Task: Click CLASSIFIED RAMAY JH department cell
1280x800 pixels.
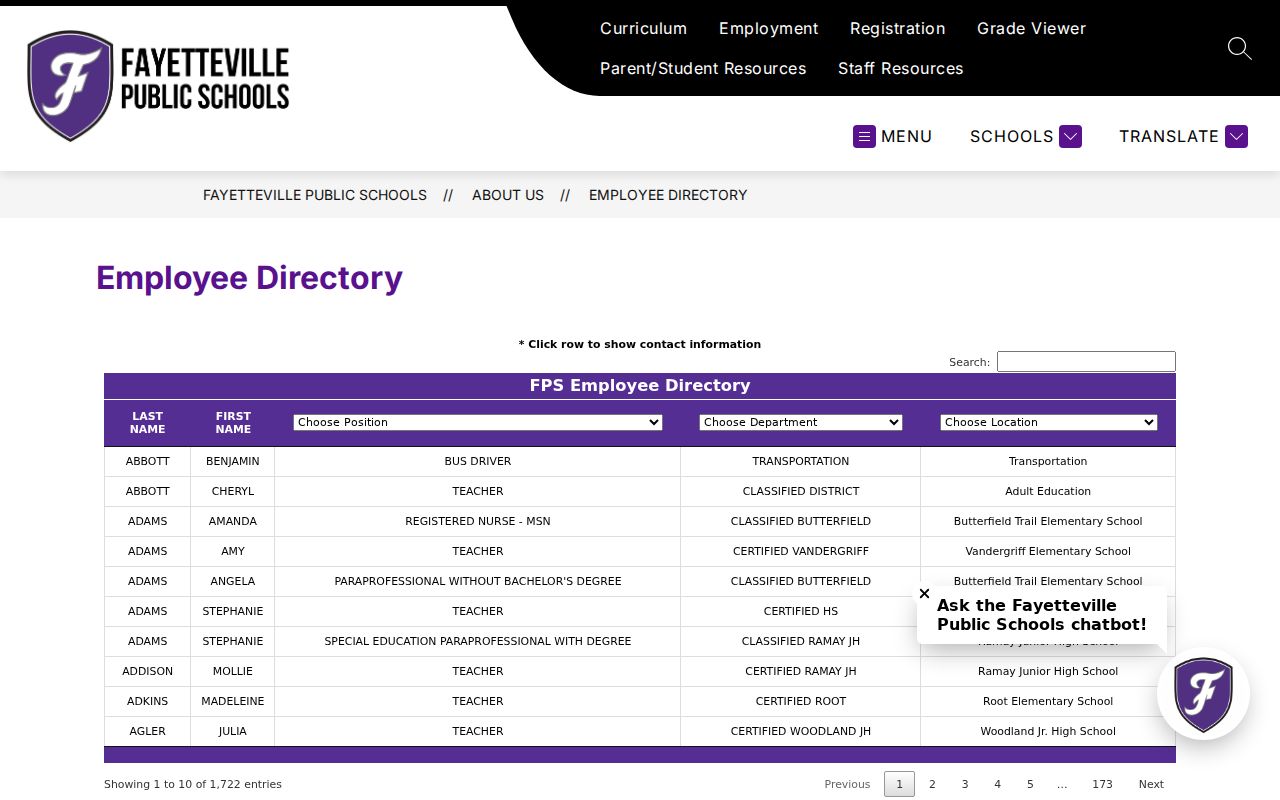Action: [801, 641]
